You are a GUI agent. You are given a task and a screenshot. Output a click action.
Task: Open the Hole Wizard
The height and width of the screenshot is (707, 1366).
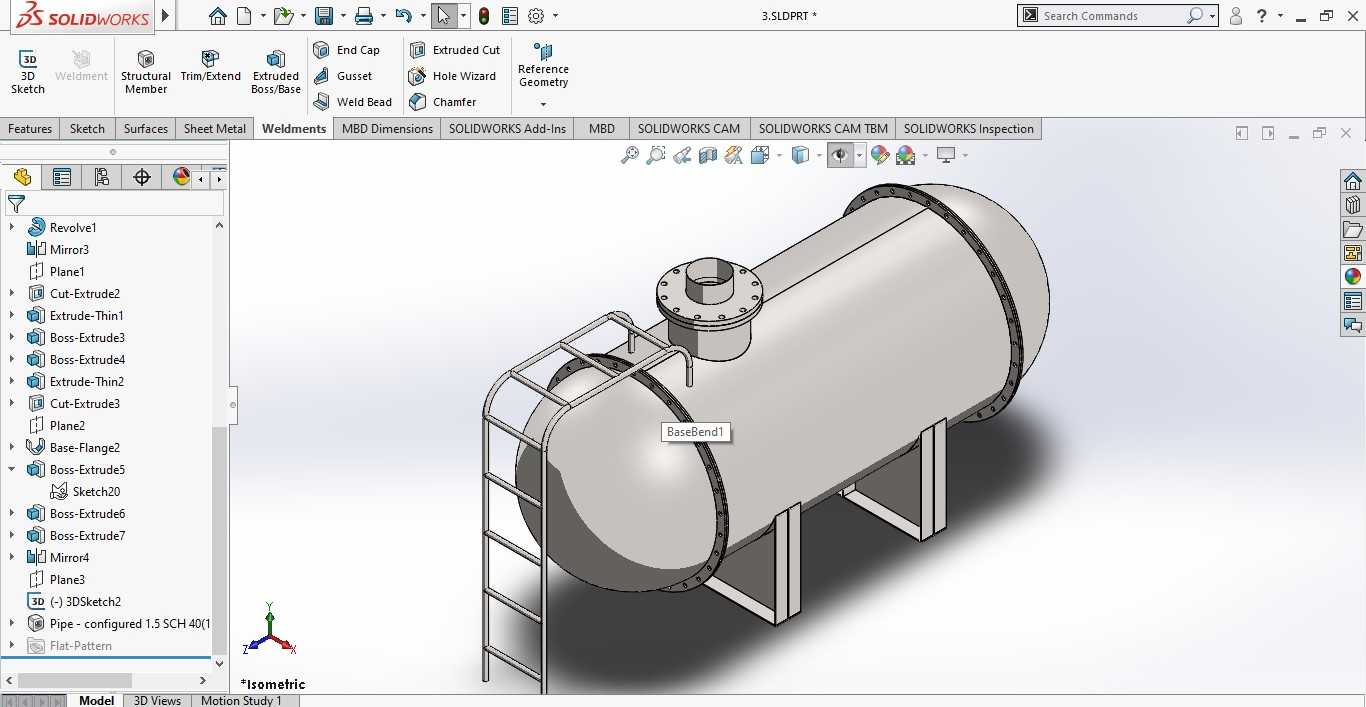(453, 76)
